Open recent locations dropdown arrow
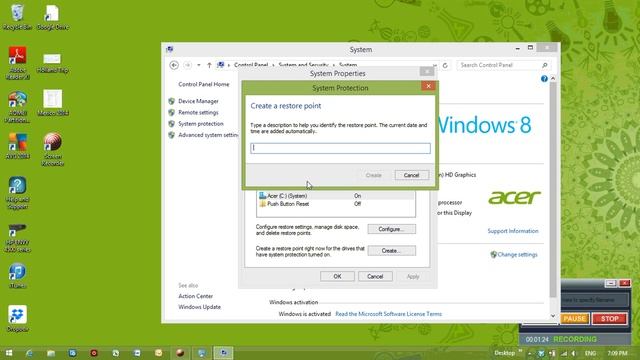Viewport: 640px width, 360px height. pos(199,65)
